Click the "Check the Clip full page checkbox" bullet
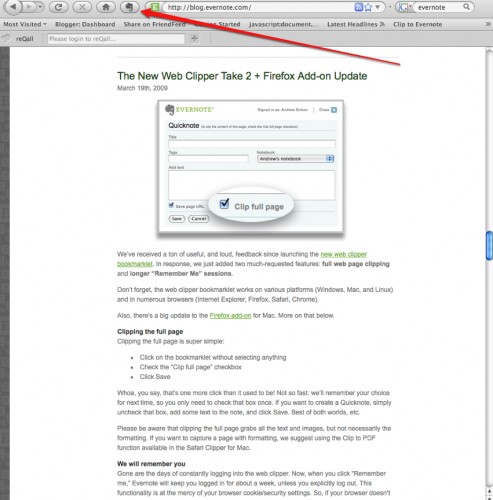 pos(190,367)
